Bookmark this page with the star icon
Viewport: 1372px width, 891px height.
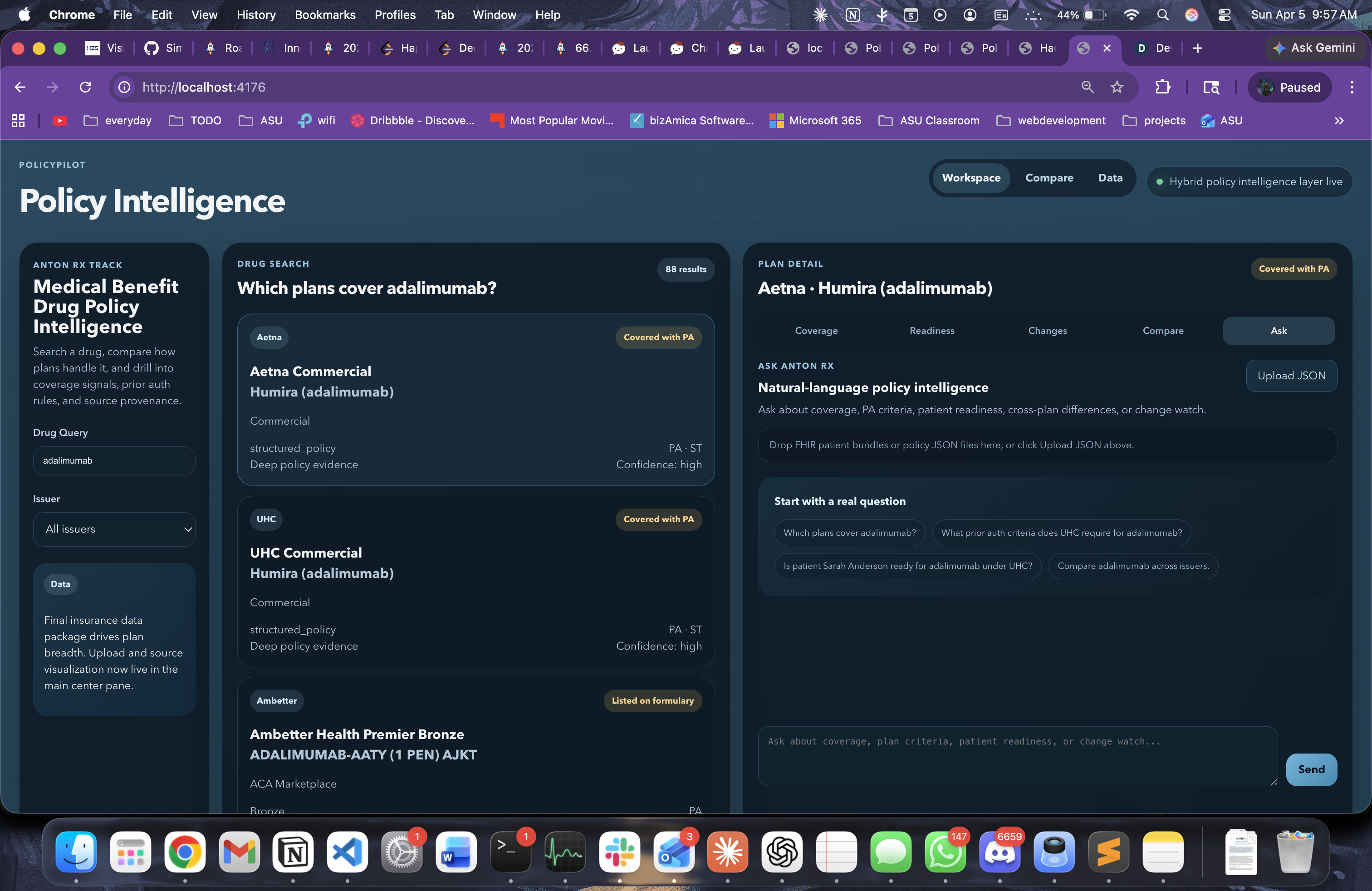click(x=1117, y=87)
